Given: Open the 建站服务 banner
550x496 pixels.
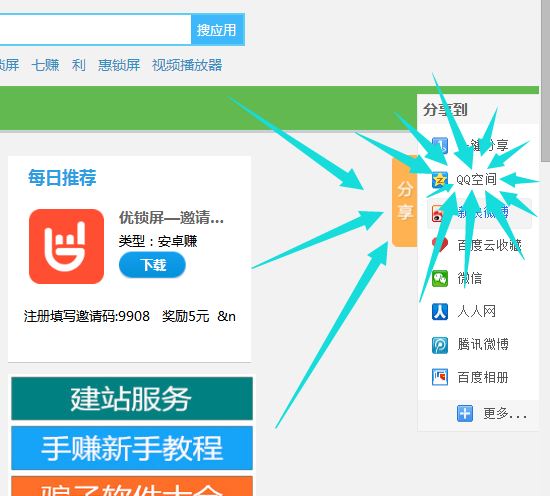Looking at the screenshot, I should (132, 398).
